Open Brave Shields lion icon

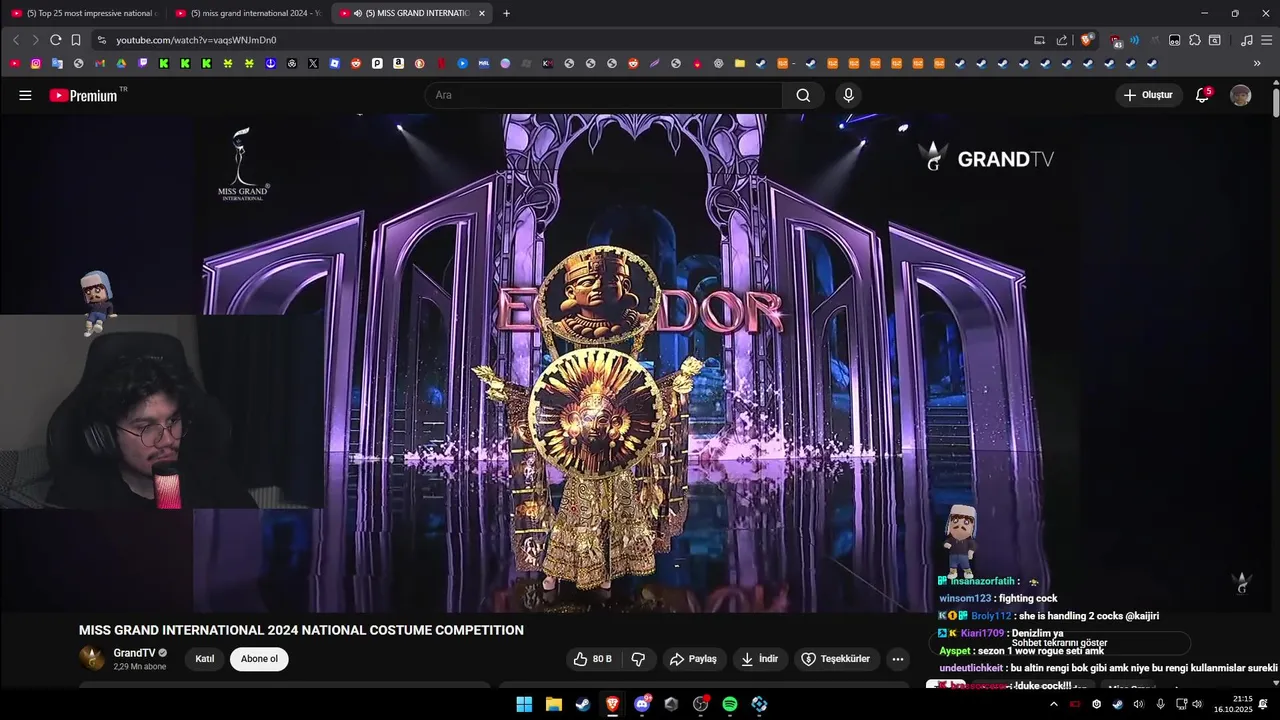tap(1087, 40)
